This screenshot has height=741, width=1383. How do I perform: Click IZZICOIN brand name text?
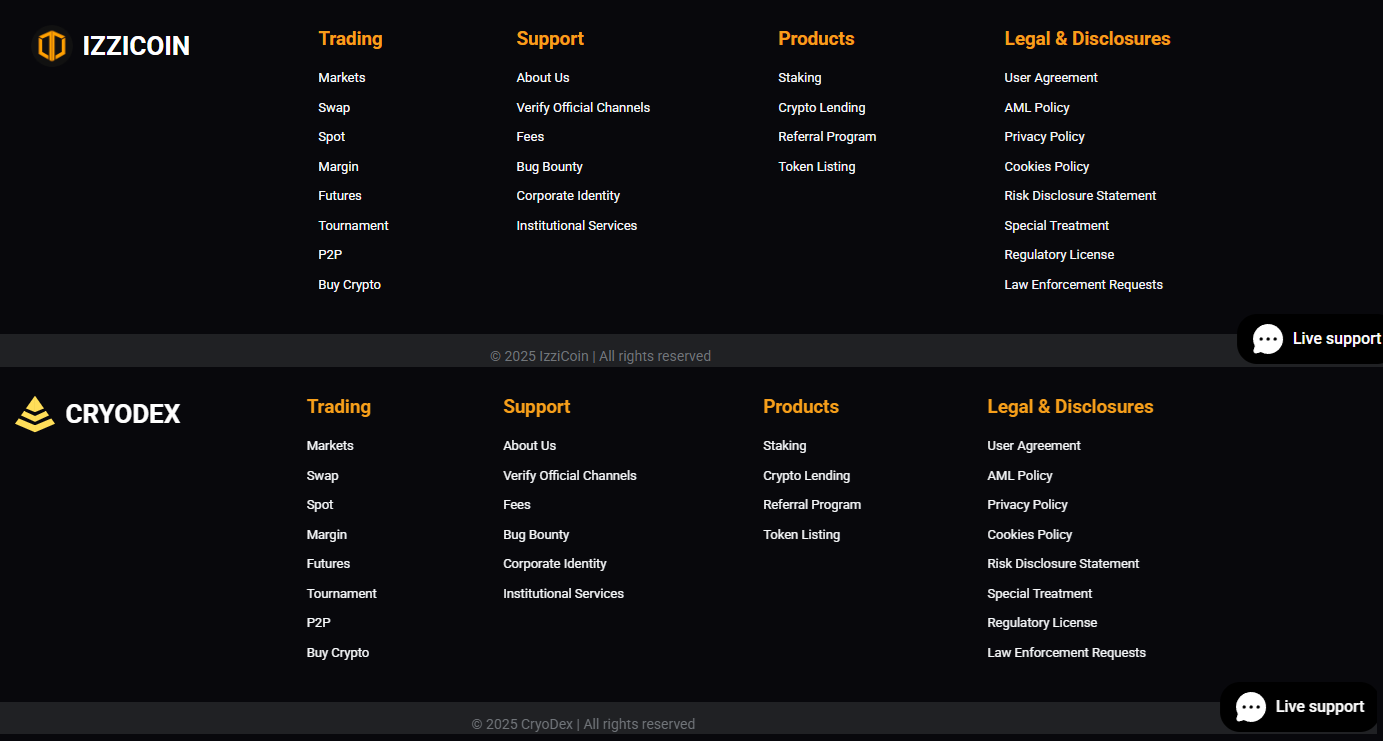click(136, 46)
